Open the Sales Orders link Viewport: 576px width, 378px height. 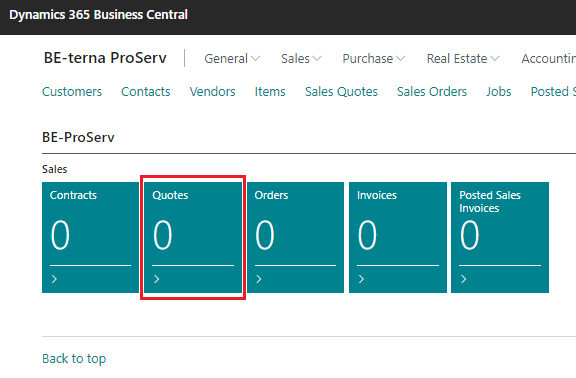click(x=432, y=91)
